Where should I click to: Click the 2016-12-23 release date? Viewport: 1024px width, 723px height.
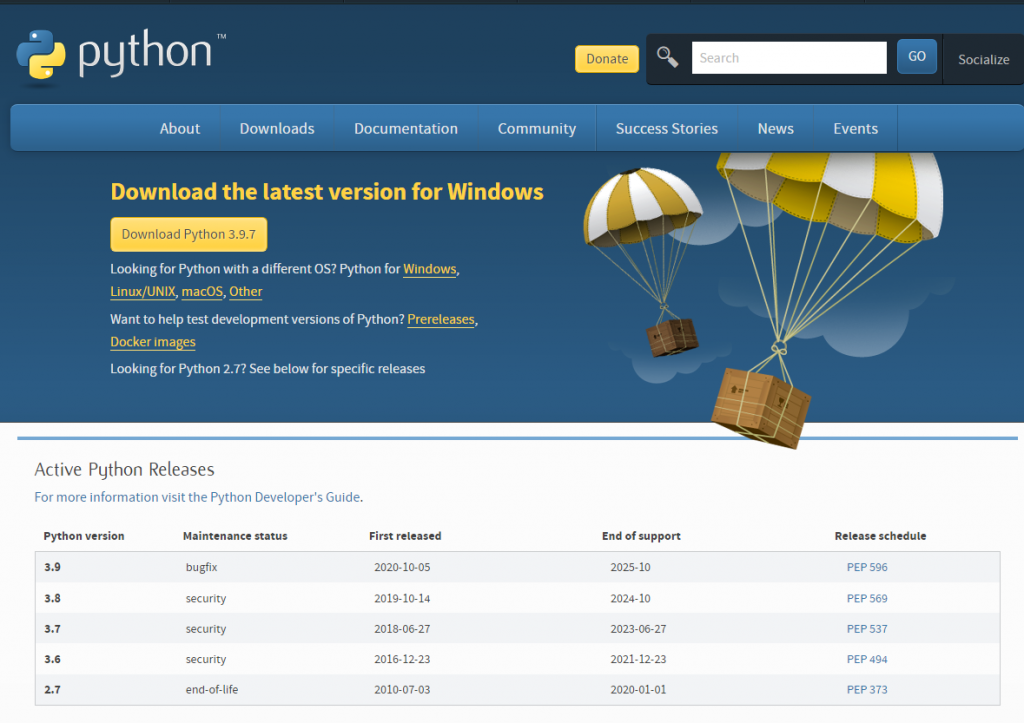[x=402, y=660]
